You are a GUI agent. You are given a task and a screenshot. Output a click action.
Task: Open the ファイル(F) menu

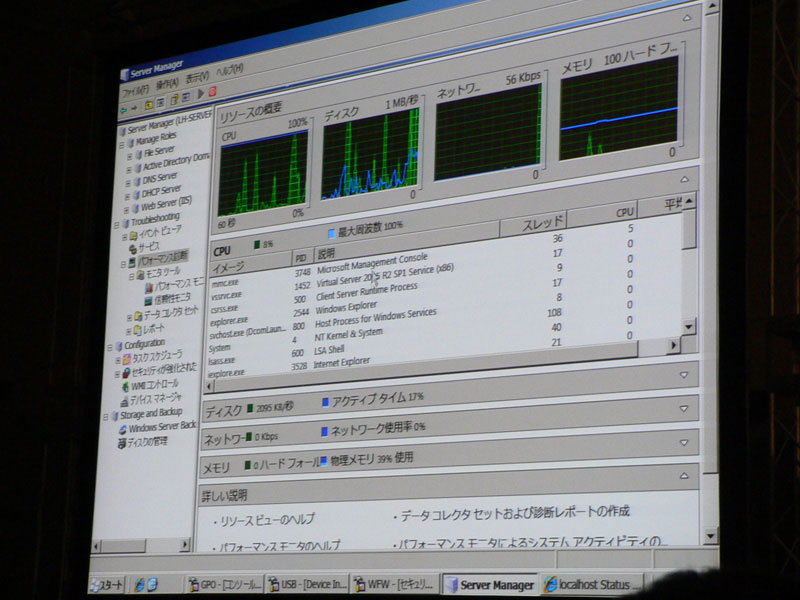(135, 89)
